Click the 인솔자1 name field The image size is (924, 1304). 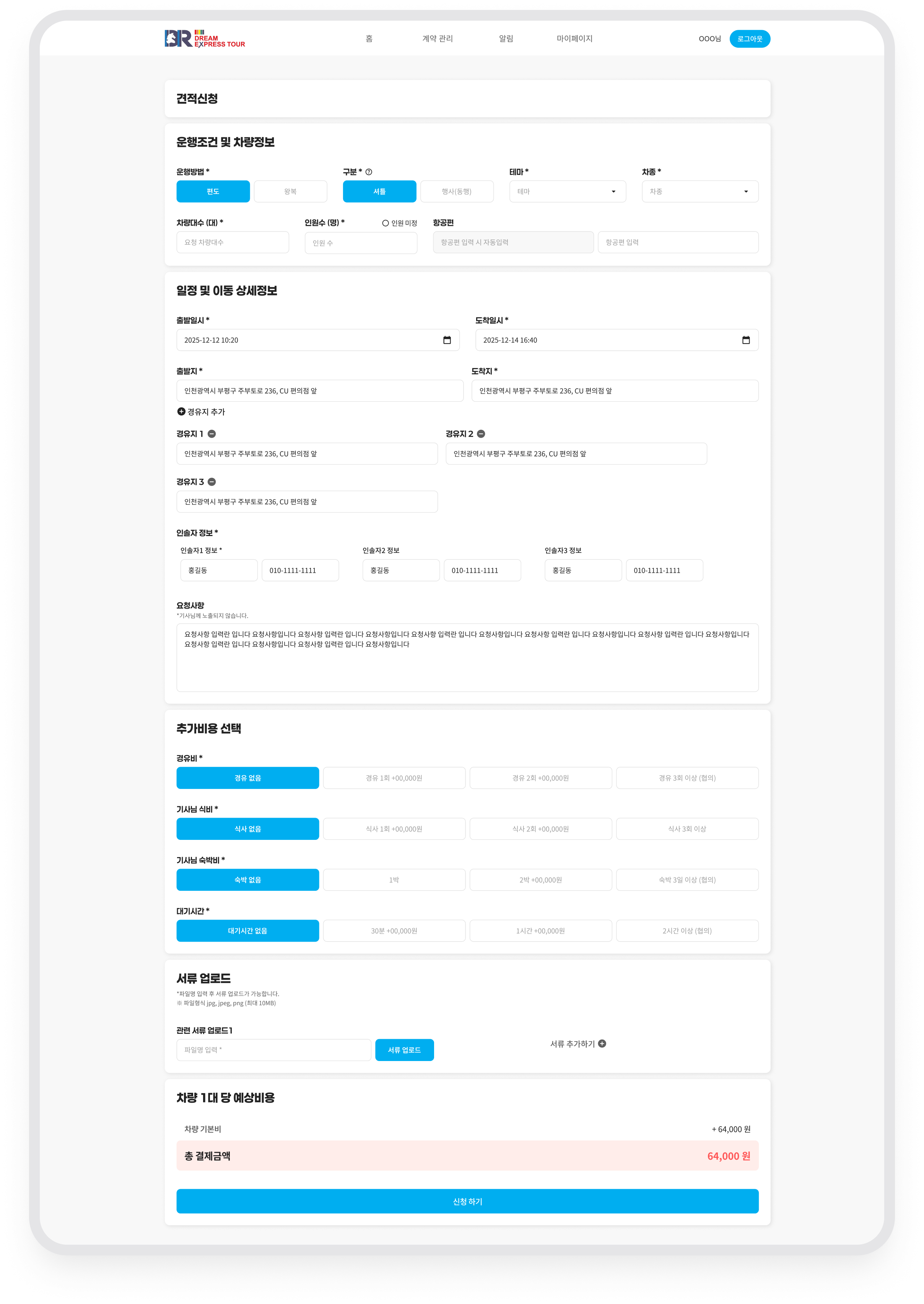pyautogui.click(x=218, y=570)
